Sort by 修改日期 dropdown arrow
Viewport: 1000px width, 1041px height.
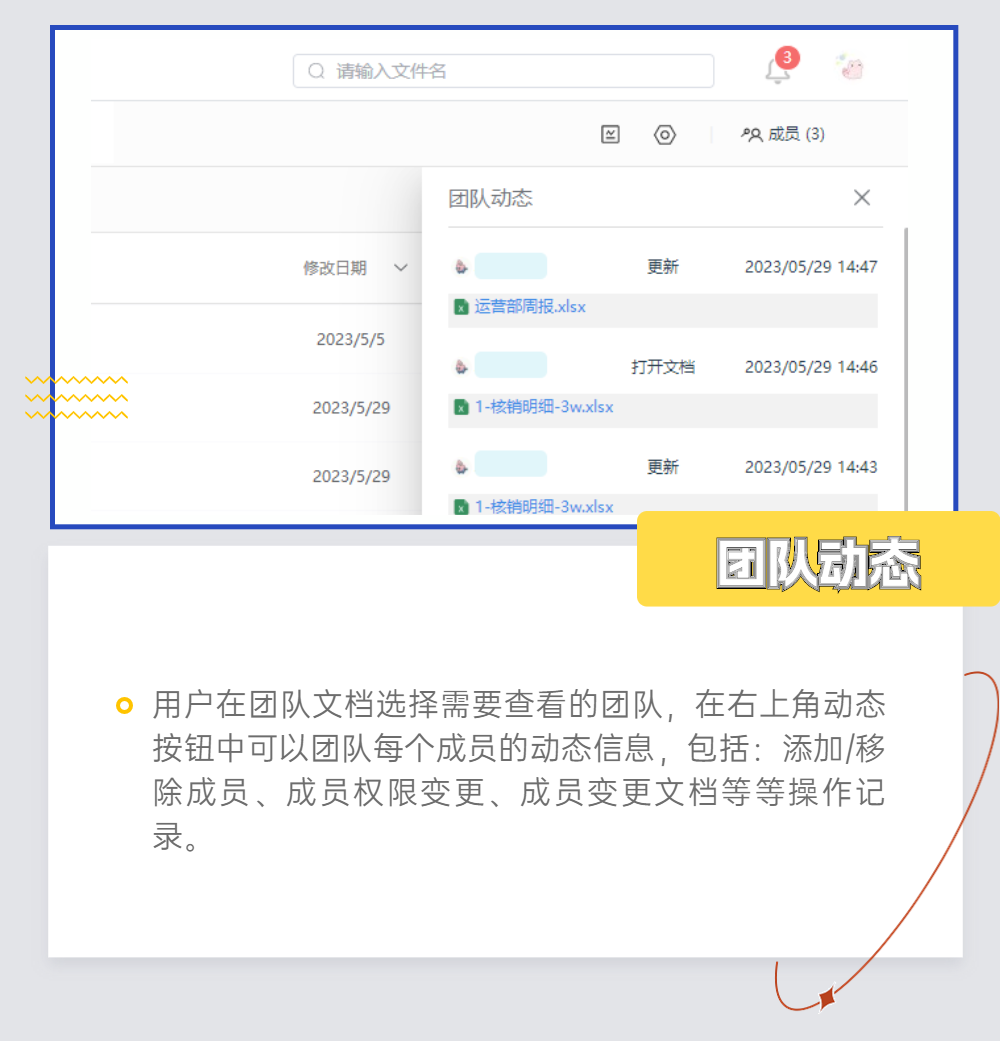pyautogui.click(x=400, y=268)
